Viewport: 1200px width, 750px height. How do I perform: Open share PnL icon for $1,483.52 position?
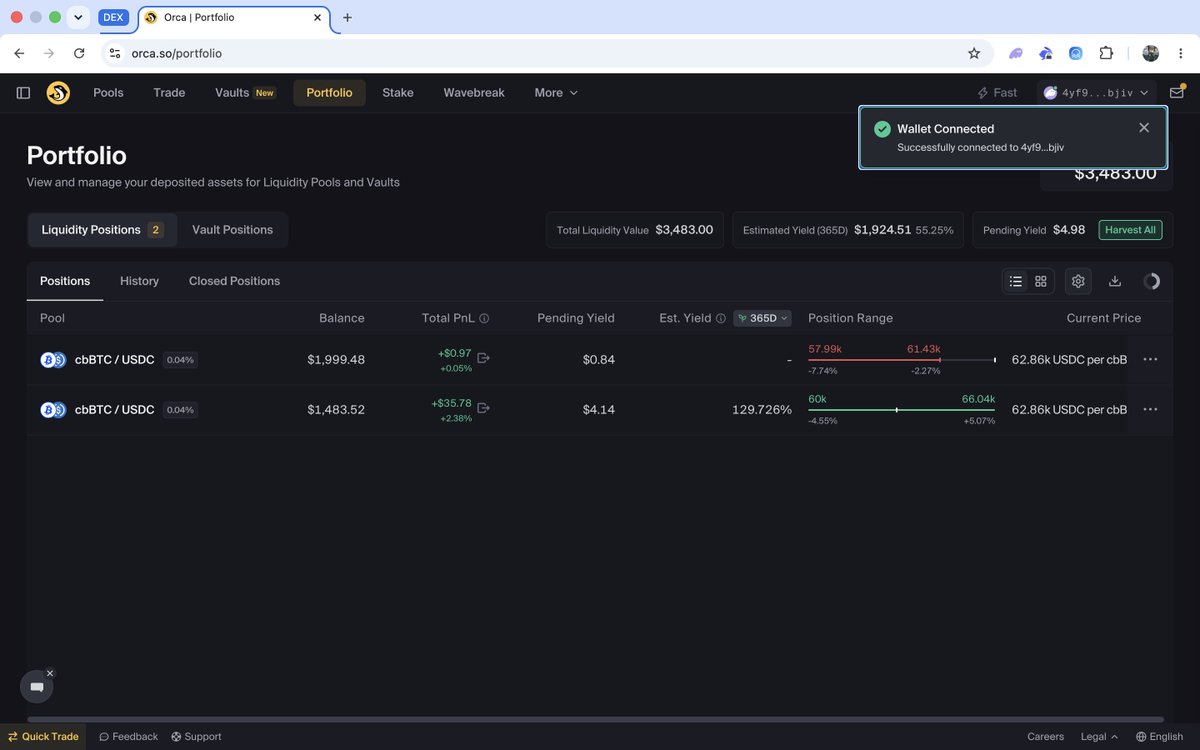484,408
